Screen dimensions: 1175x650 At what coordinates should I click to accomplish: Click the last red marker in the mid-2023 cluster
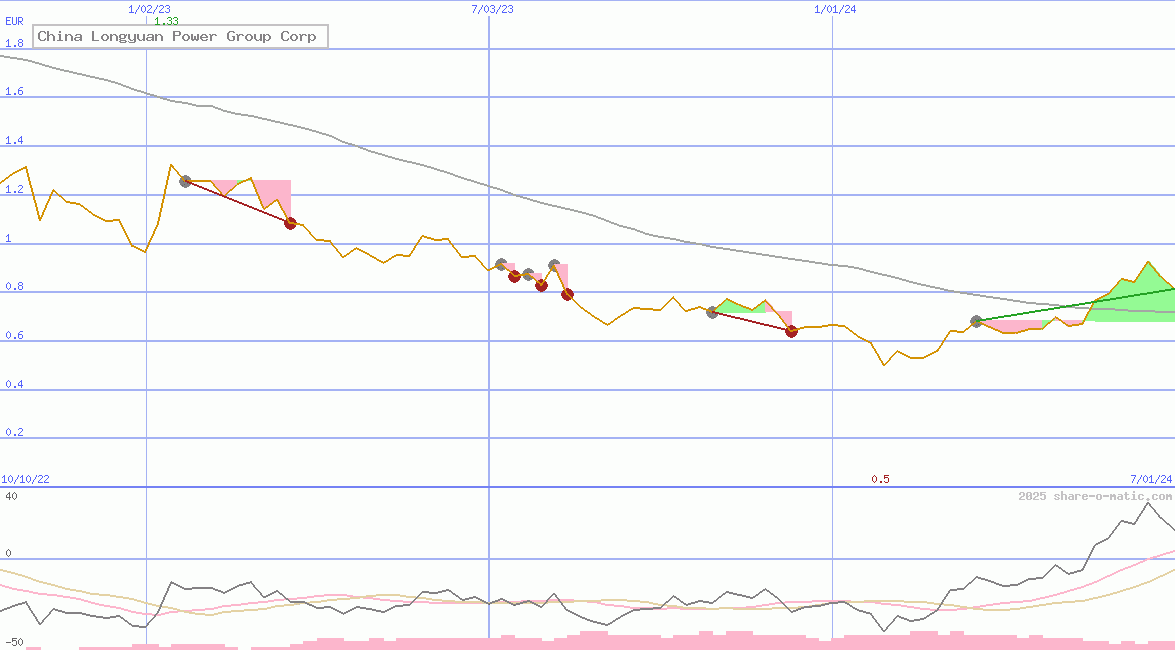(x=567, y=294)
